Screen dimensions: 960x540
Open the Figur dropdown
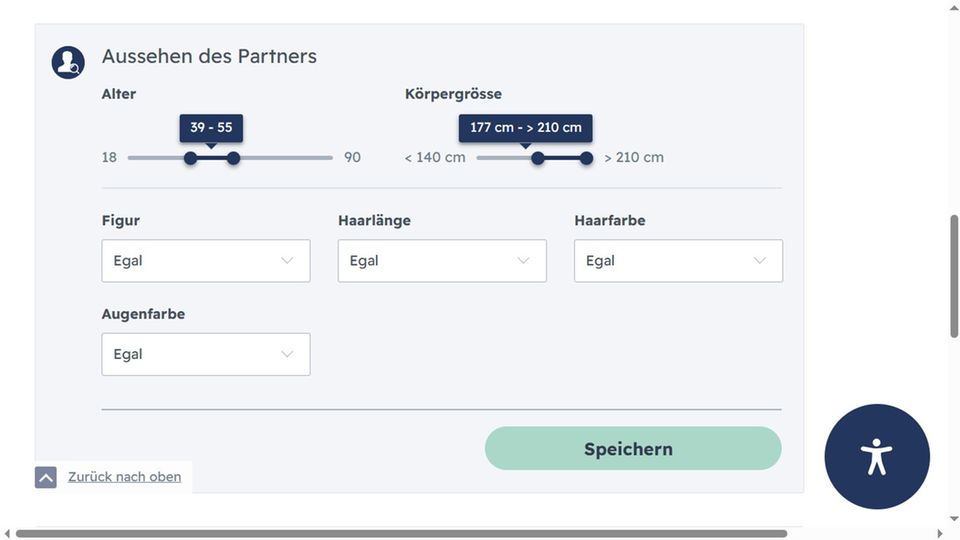click(205, 261)
